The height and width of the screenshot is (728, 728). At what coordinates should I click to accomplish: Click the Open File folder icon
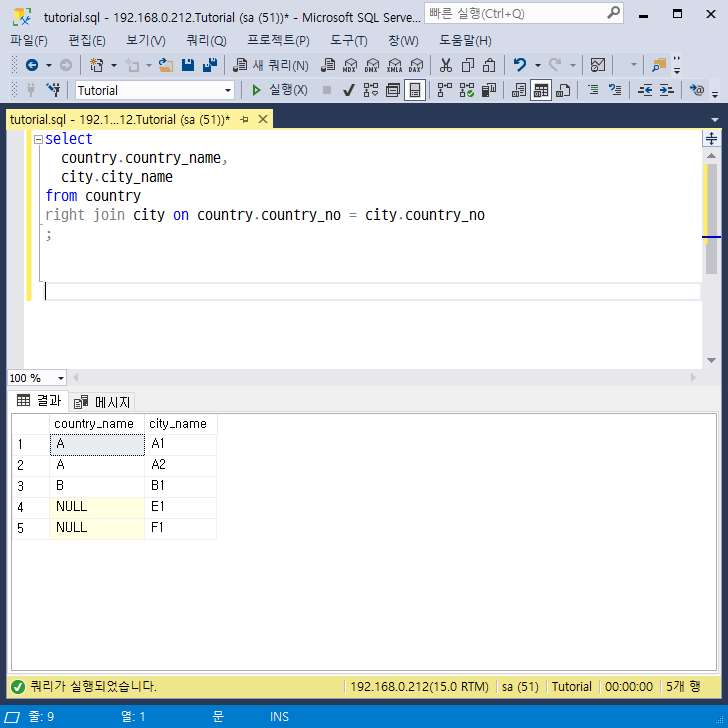tap(165, 65)
